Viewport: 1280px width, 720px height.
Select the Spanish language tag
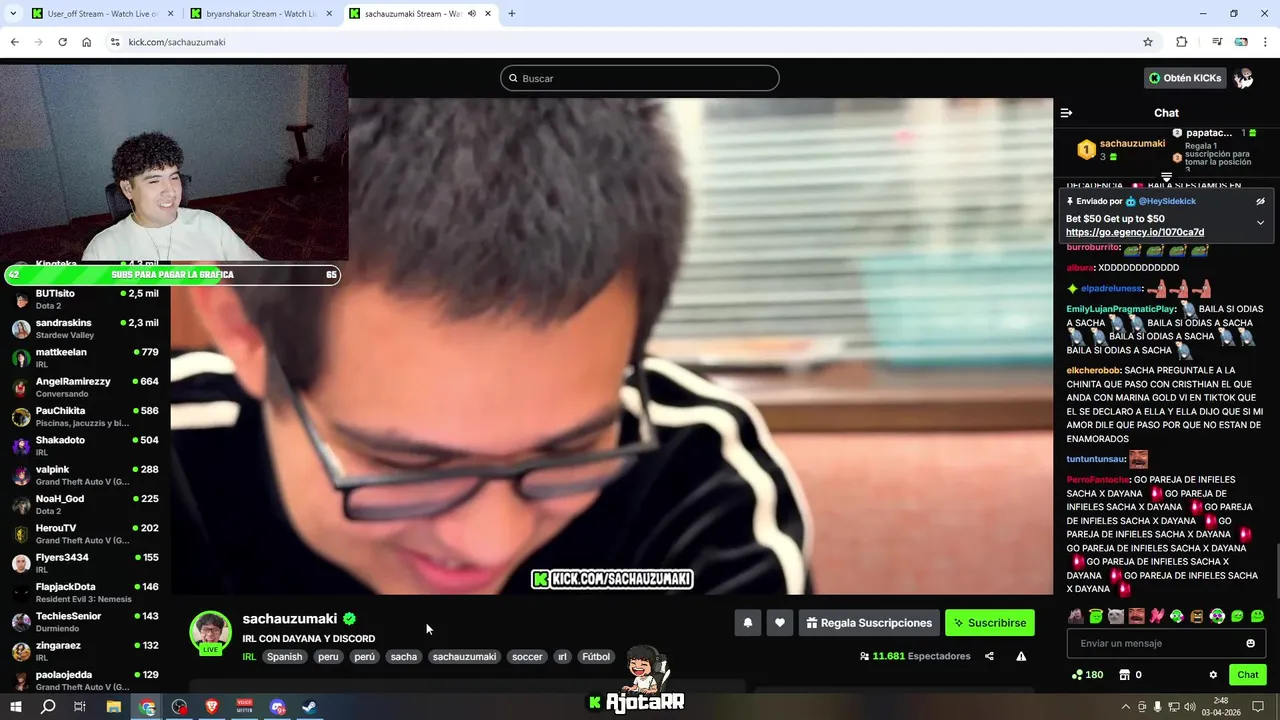(x=284, y=657)
